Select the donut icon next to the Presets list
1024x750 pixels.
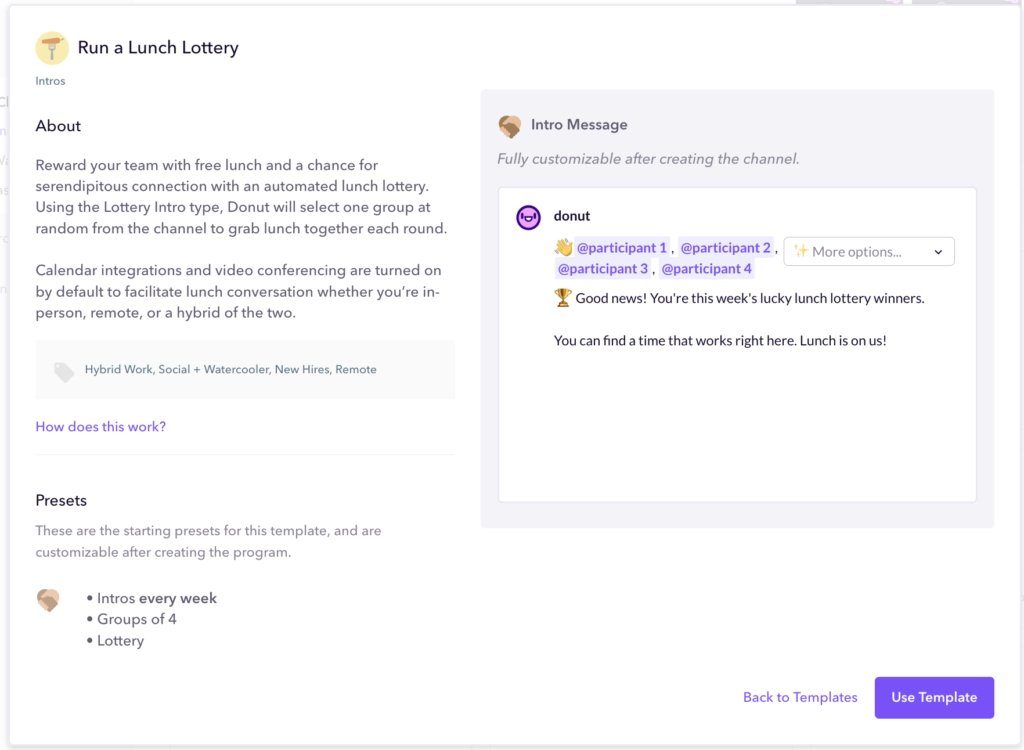tap(51, 600)
